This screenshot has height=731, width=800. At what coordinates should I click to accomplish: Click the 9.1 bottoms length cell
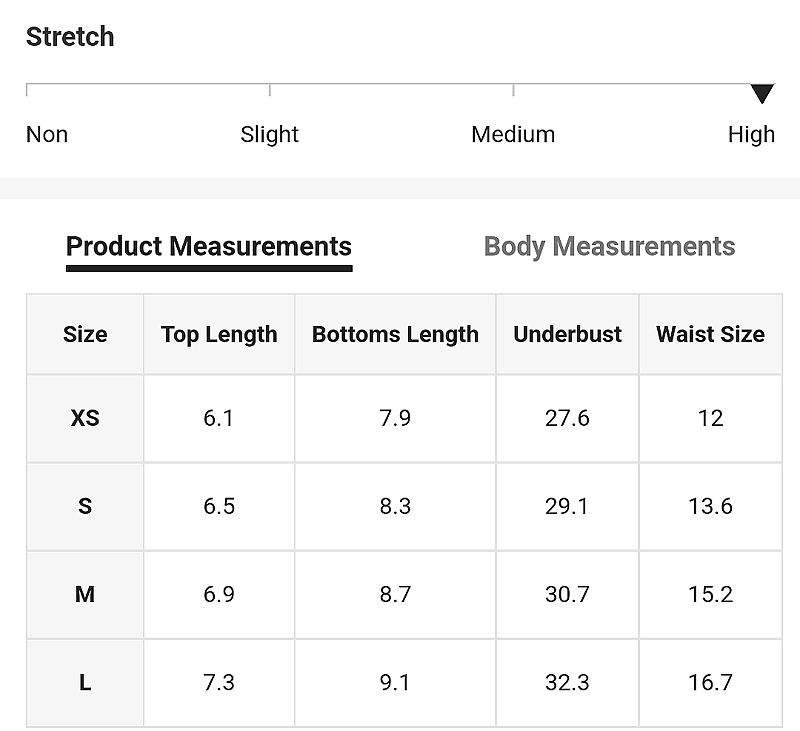(x=395, y=682)
